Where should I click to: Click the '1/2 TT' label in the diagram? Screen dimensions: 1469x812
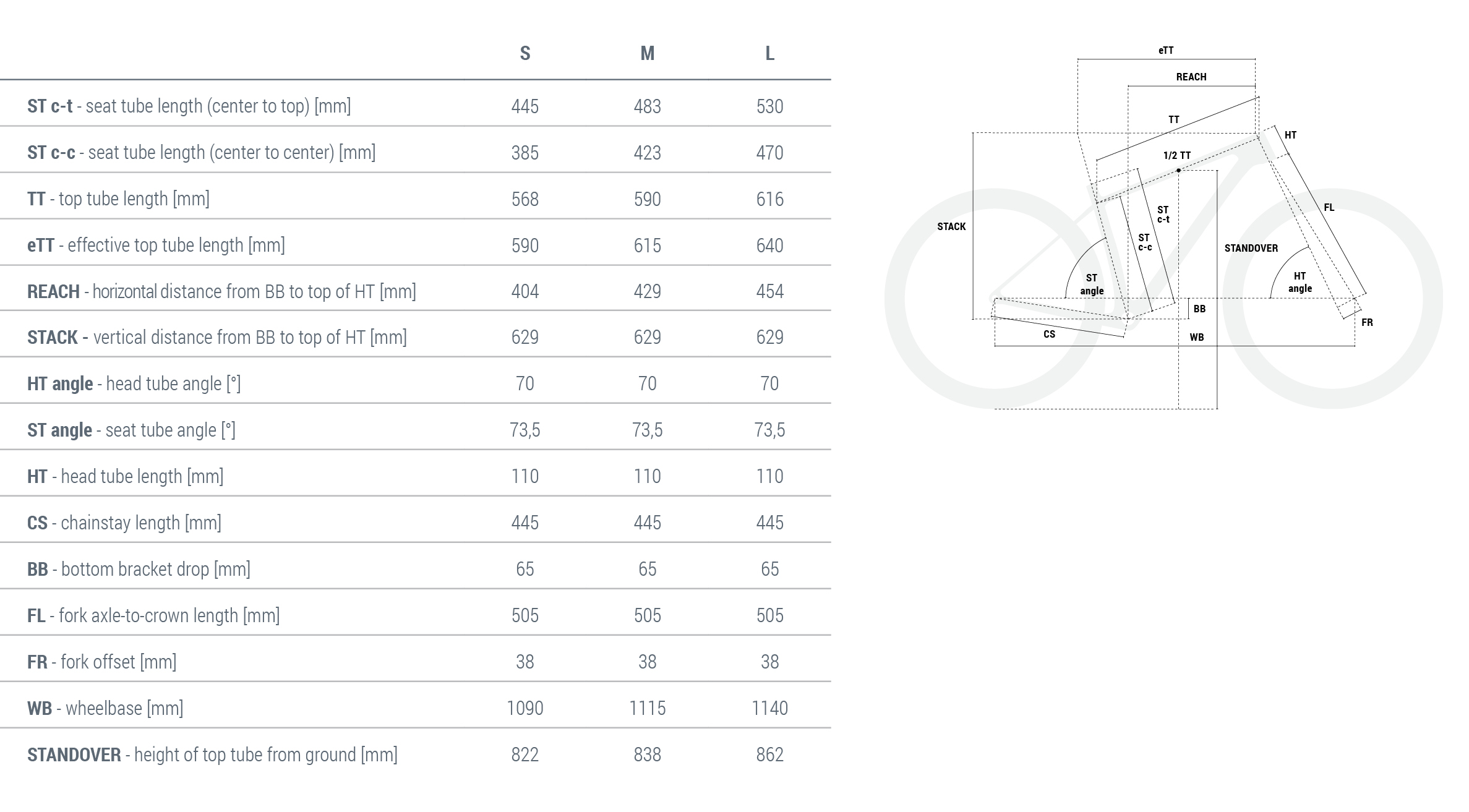(1176, 156)
